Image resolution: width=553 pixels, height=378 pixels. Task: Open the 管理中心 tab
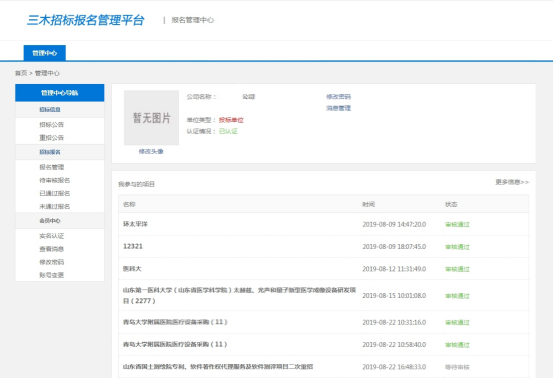coord(44,53)
